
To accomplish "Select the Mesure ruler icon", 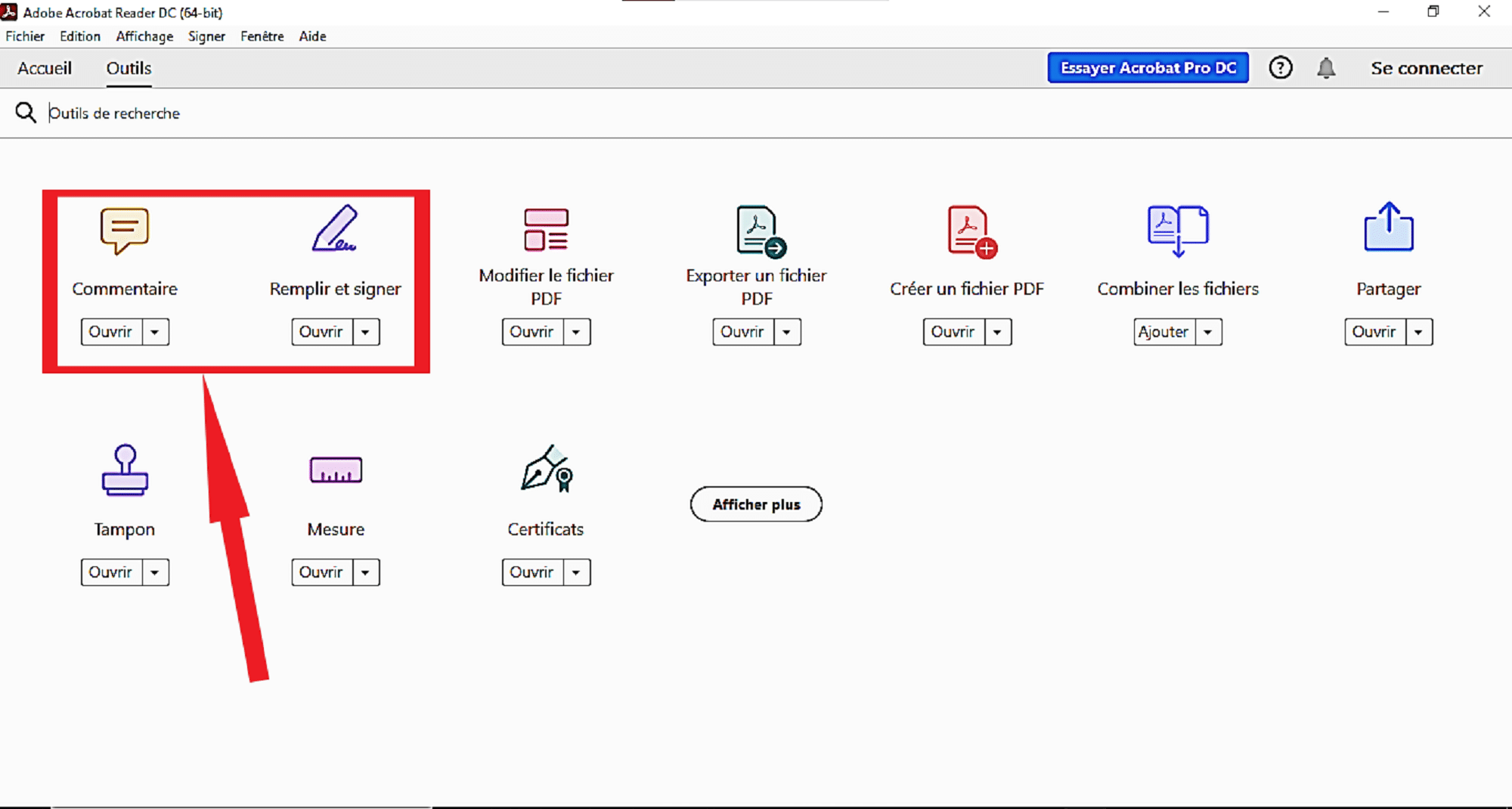I will [336, 470].
